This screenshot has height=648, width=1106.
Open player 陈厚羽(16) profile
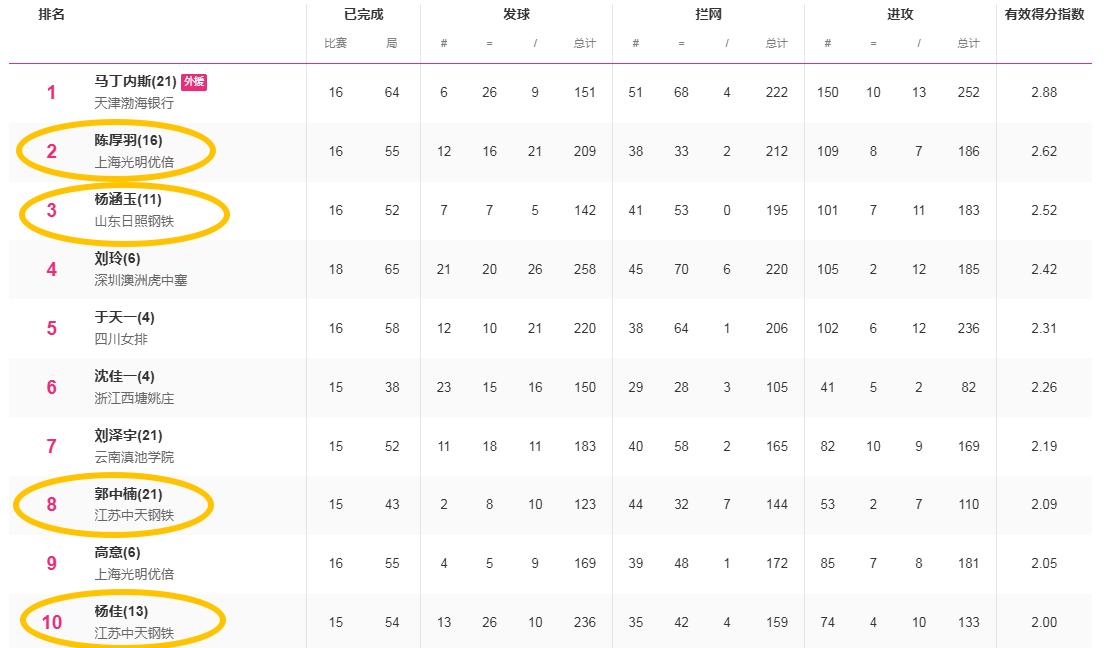point(128,140)
